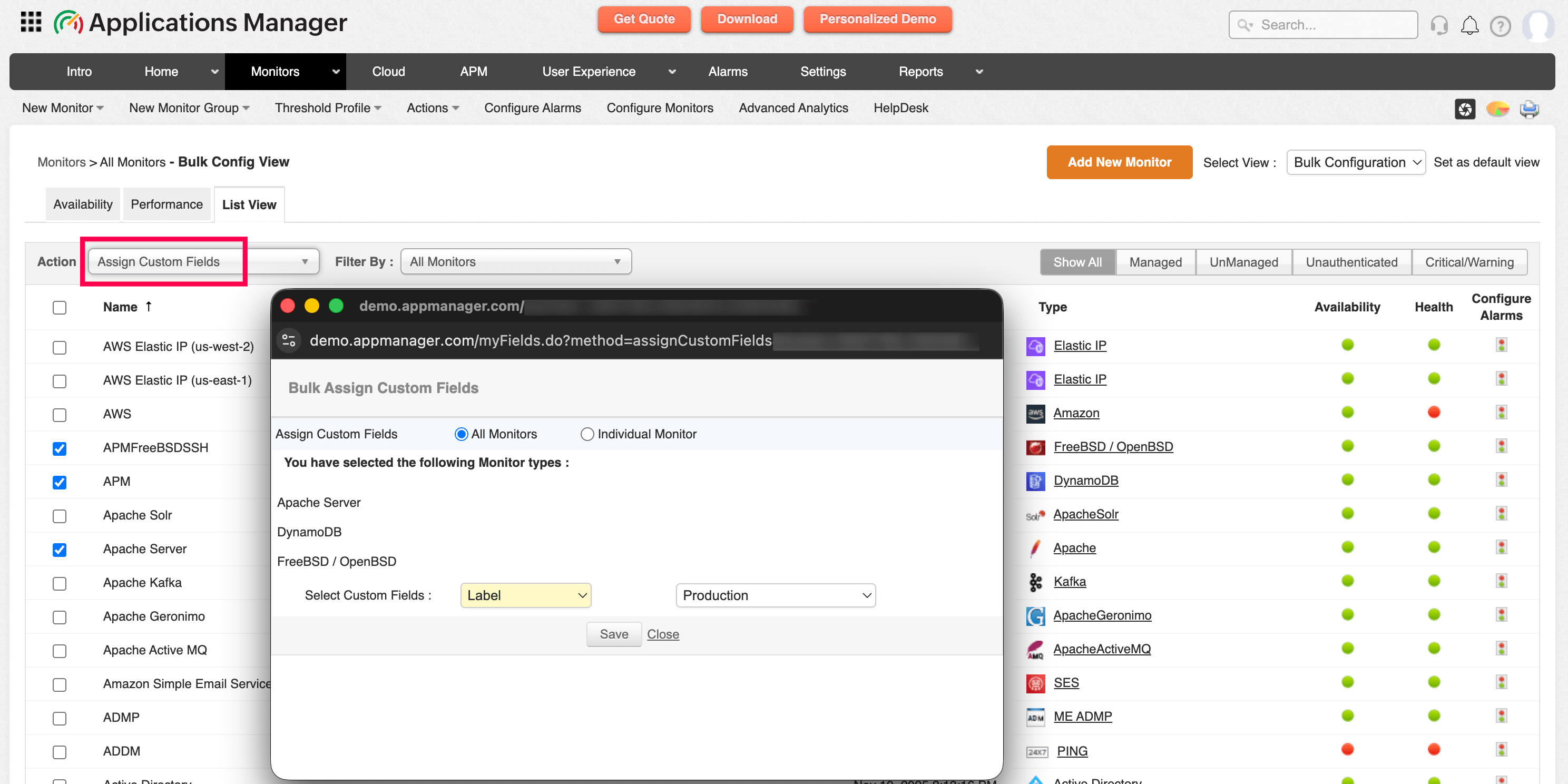Select the Individual Monitor radio button
Viewport: 1568px width, 784px height.
(x=587, y=434)
